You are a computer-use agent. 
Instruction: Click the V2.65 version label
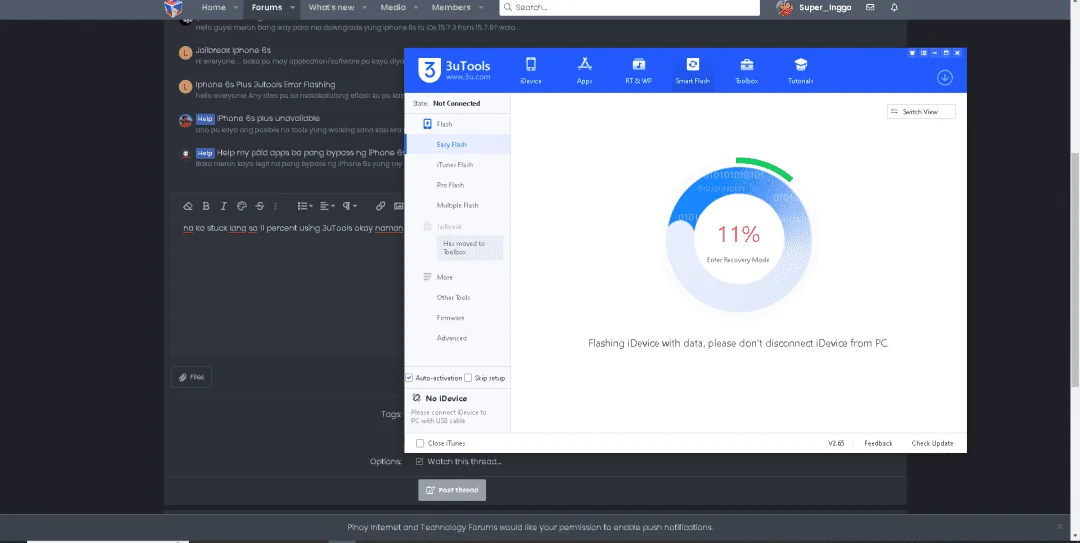click(836, 443)
